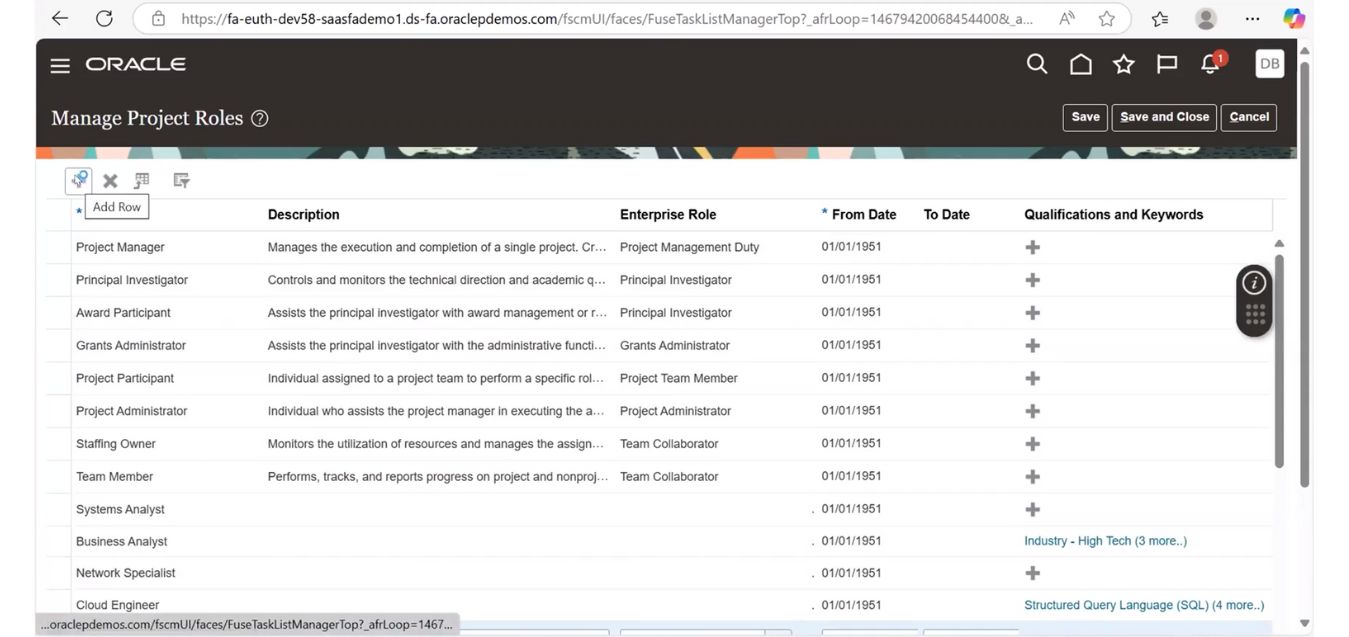The width and height of the screenshot is (1349, 637).
Task: Open the Query by Example filter icon
Action: (x=180, y=180)
